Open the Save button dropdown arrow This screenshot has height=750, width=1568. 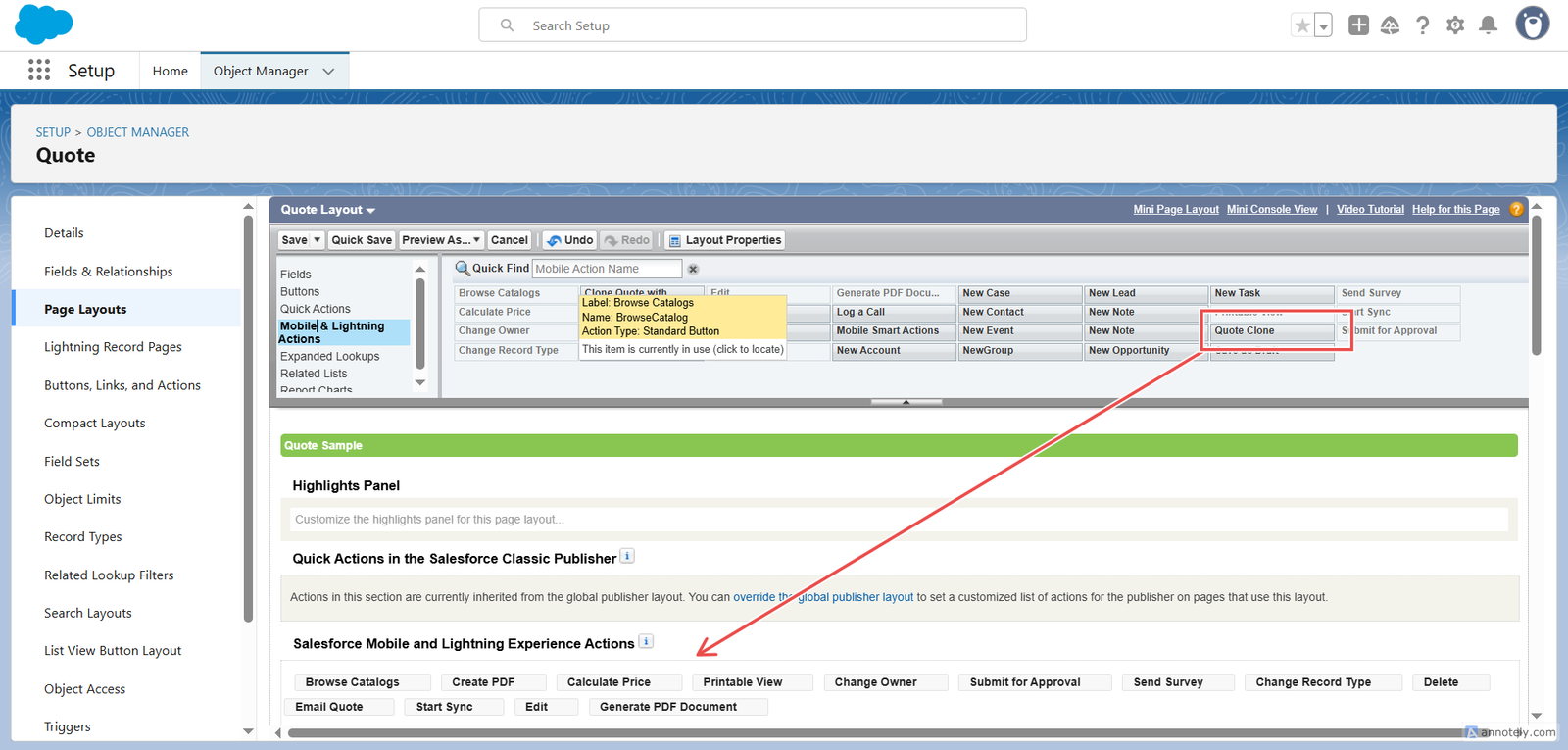(317, 240)
